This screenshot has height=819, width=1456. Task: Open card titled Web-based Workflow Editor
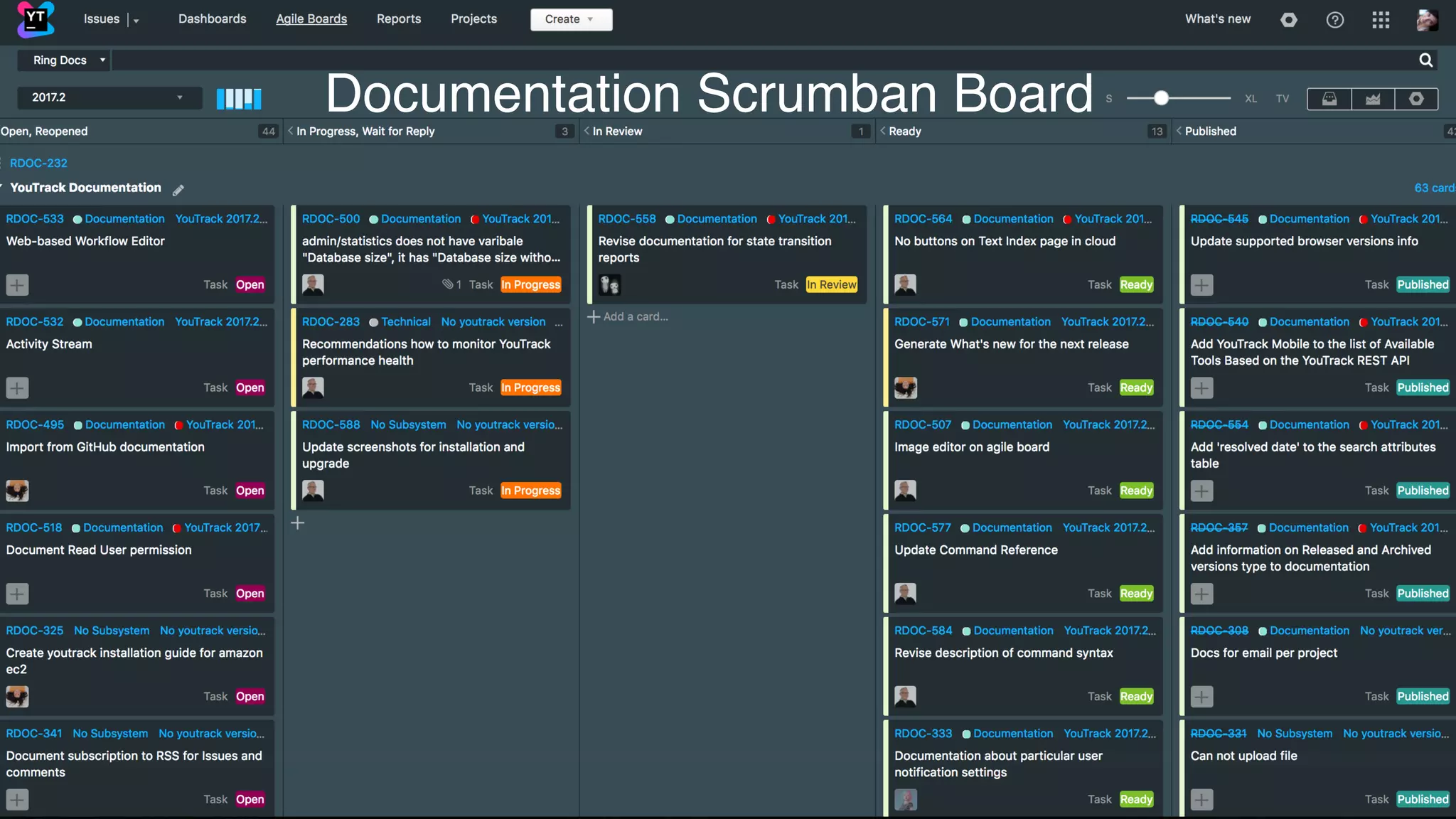pyautogui.click(x=85, y=242)
